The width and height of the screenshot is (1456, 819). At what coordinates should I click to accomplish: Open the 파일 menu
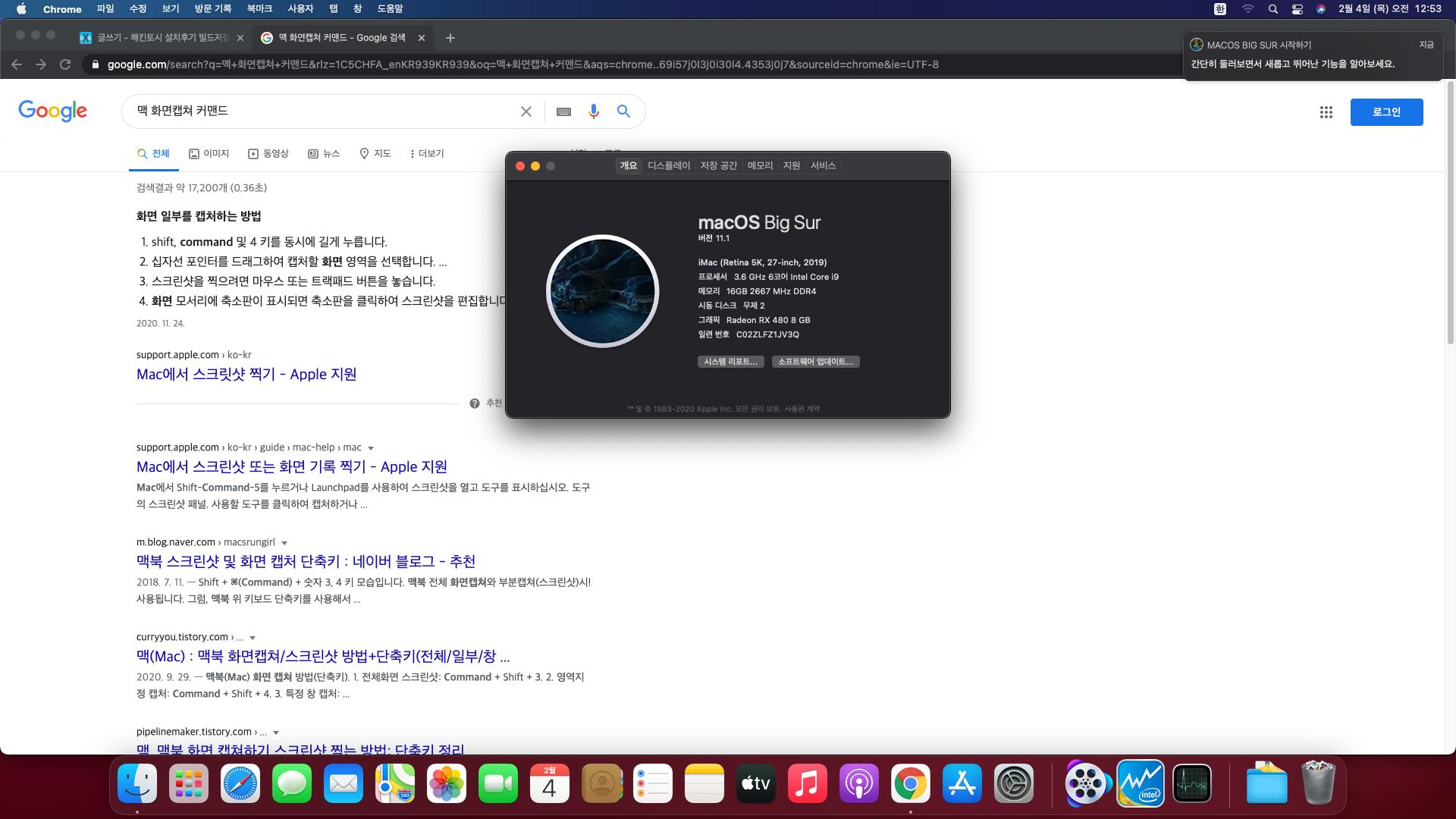coord(105,9)
